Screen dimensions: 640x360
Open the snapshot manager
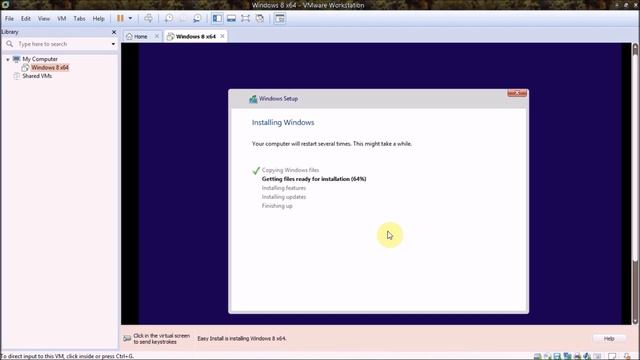tap(197, 18)
